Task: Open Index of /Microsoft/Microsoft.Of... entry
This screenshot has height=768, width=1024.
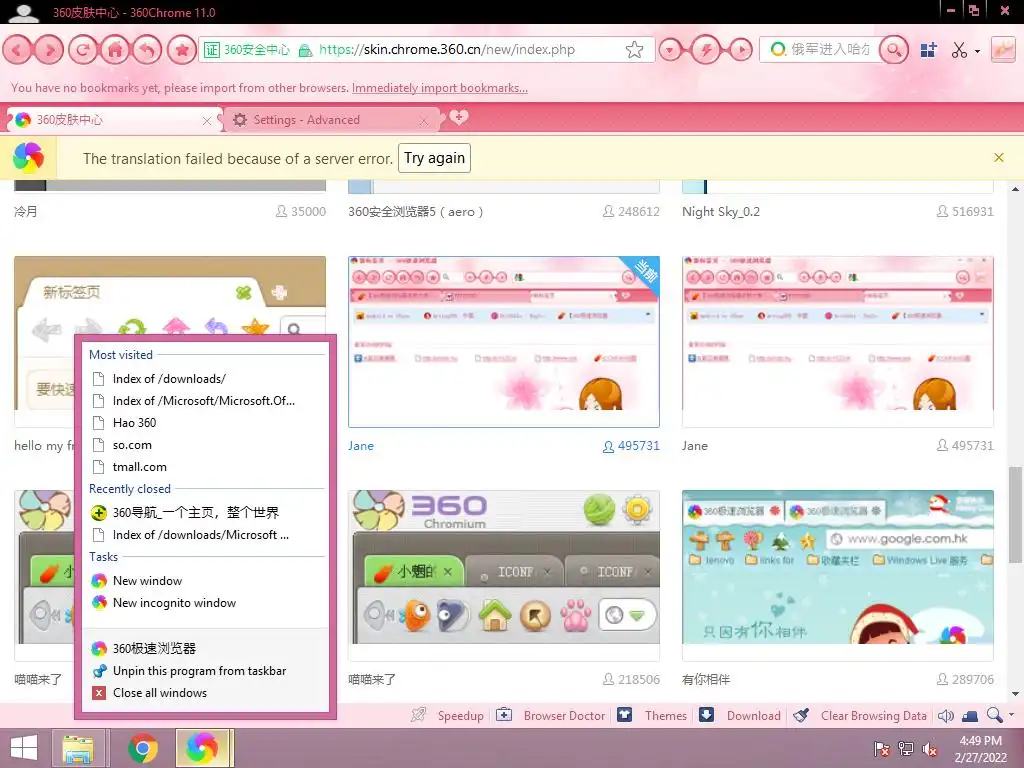Action: coord(205,401)
